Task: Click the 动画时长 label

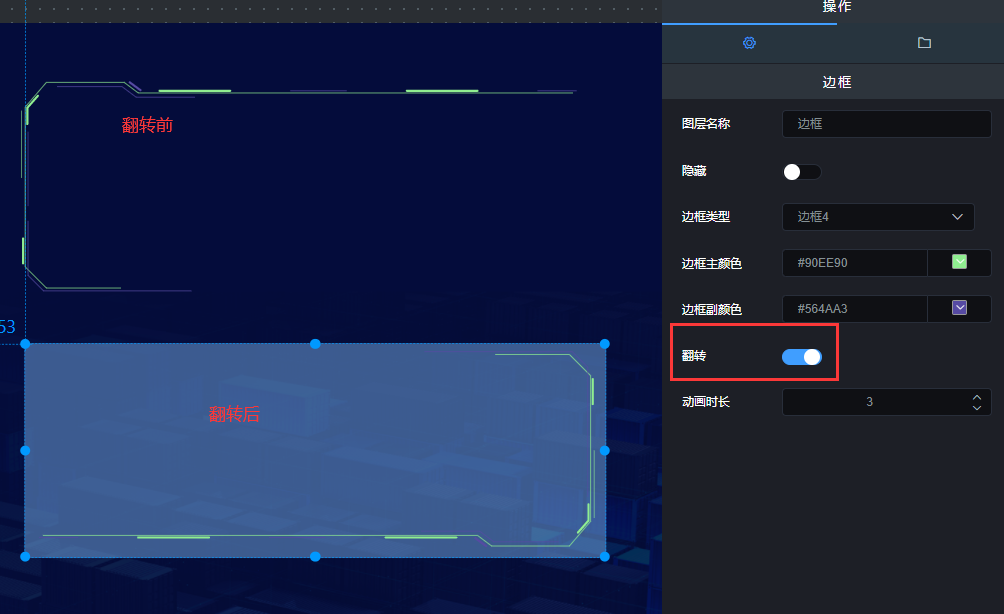Action: [x=706, y=401]
